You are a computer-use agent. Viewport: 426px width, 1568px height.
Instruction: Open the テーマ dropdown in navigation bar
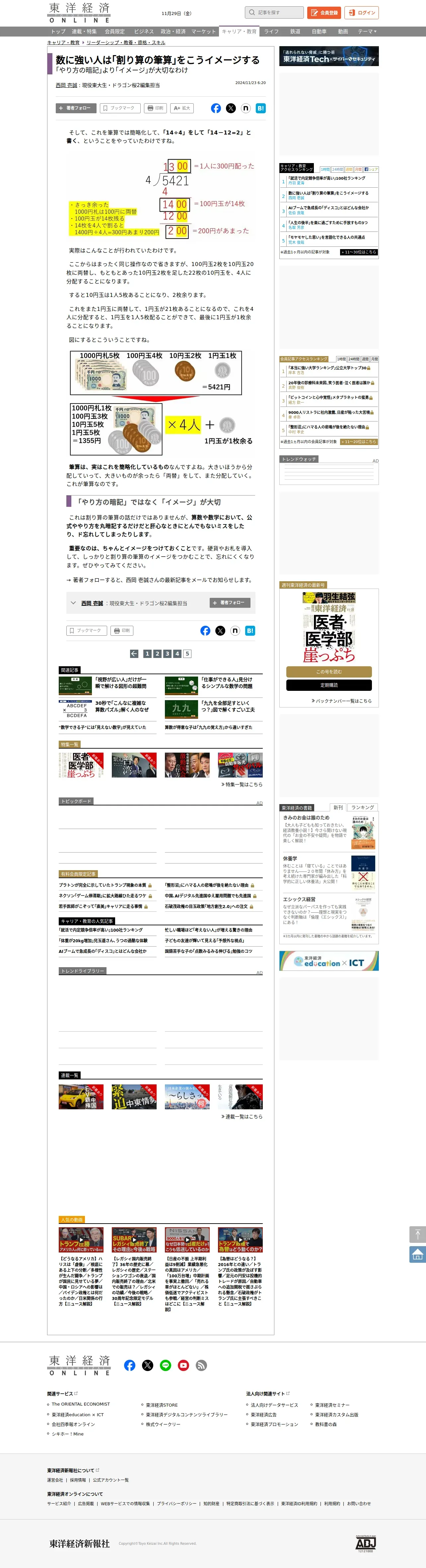click(x=367, y=32)
